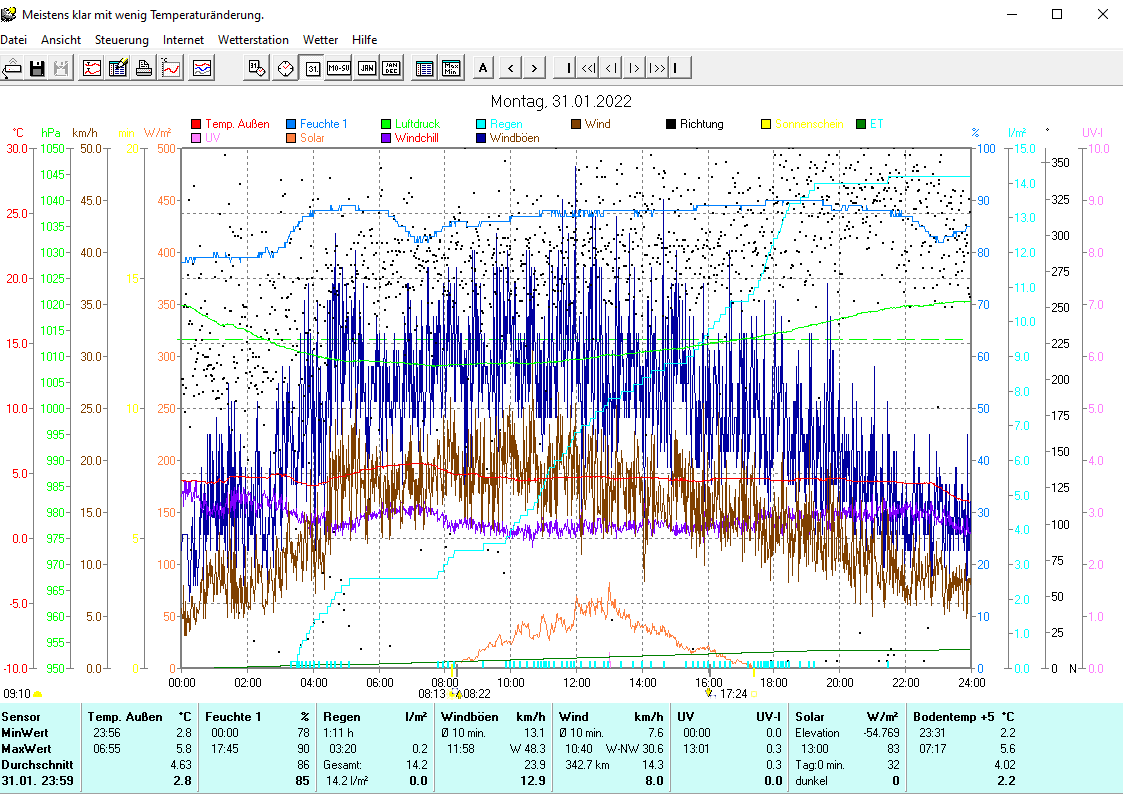Click the black floppy disk save icon

point(37,68)
